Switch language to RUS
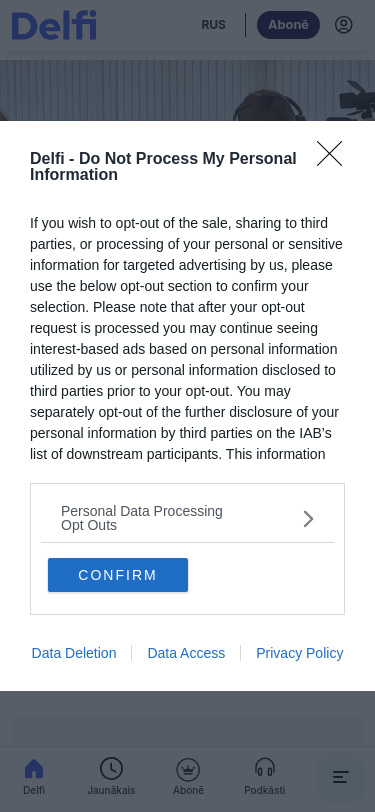The image size is (375, 812). click(x=213, y=25)
